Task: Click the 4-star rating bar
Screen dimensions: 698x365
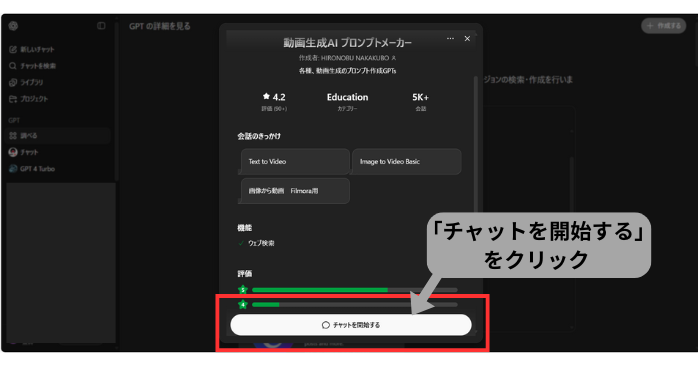Action: tap(355, 304)
